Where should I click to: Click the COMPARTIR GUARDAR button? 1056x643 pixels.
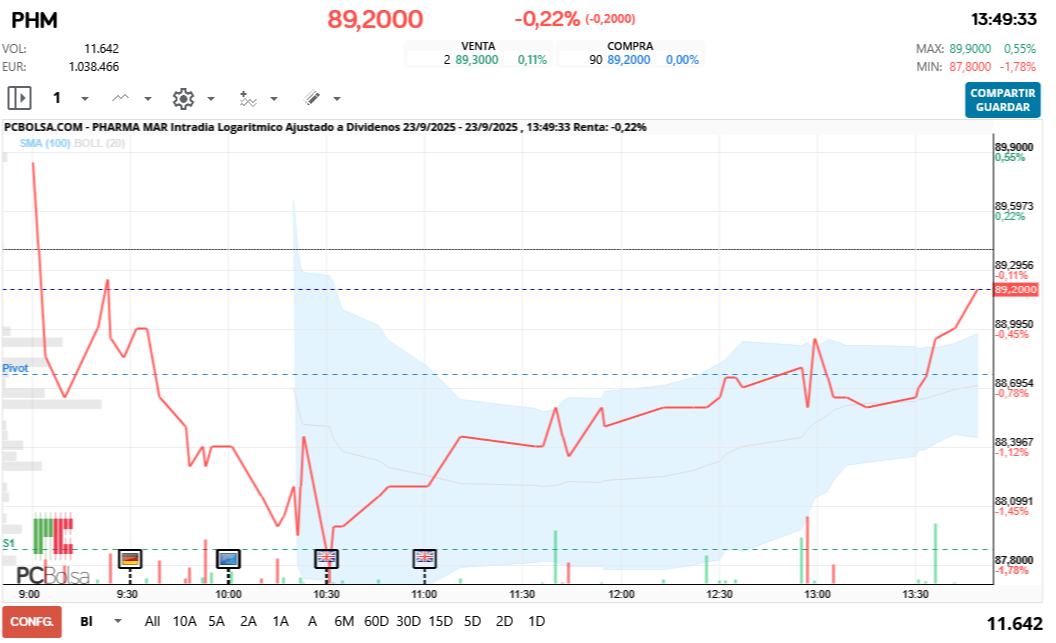click(1002, 100)
